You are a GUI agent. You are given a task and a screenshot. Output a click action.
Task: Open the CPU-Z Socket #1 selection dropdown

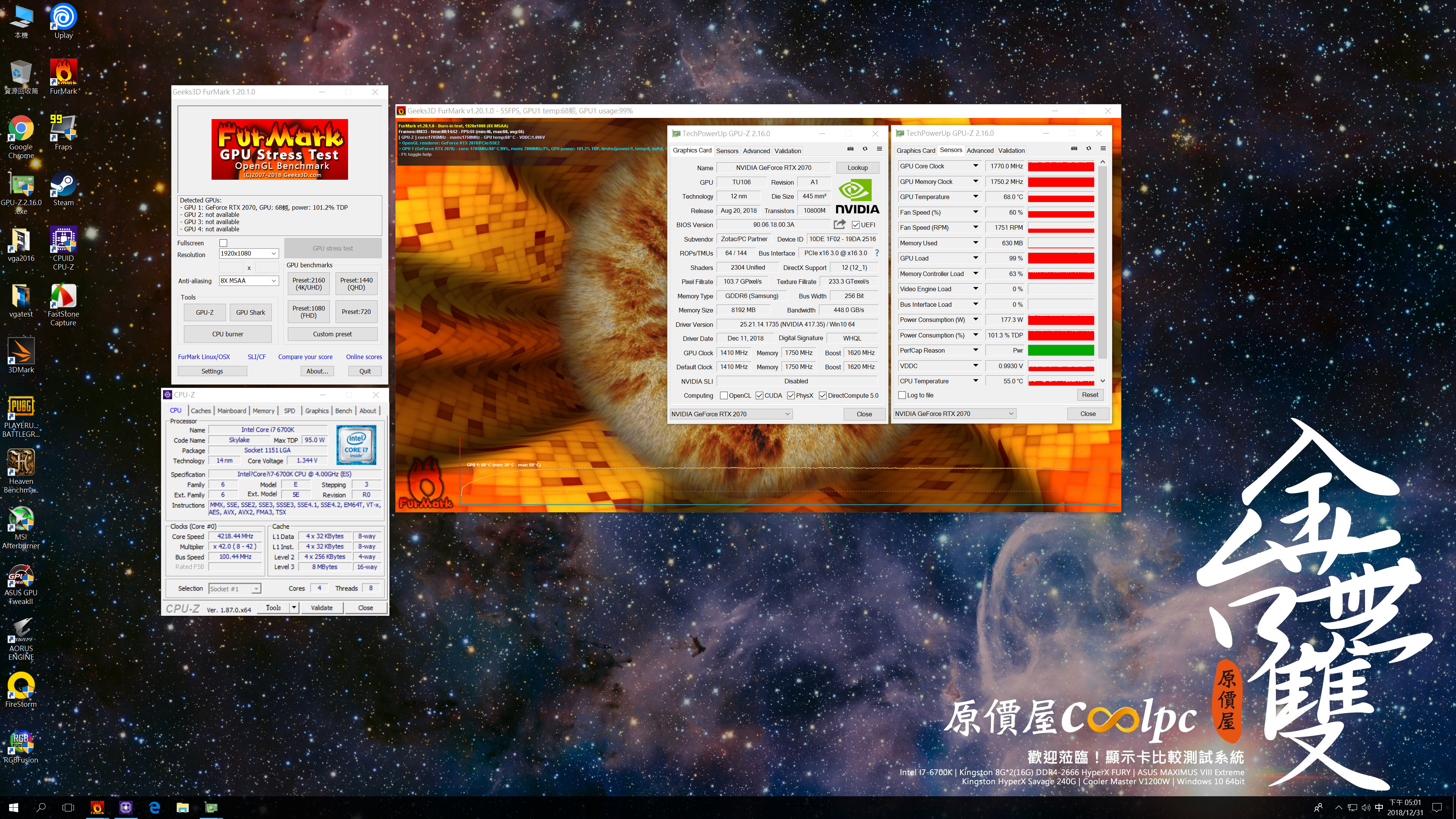click(235, 588)
